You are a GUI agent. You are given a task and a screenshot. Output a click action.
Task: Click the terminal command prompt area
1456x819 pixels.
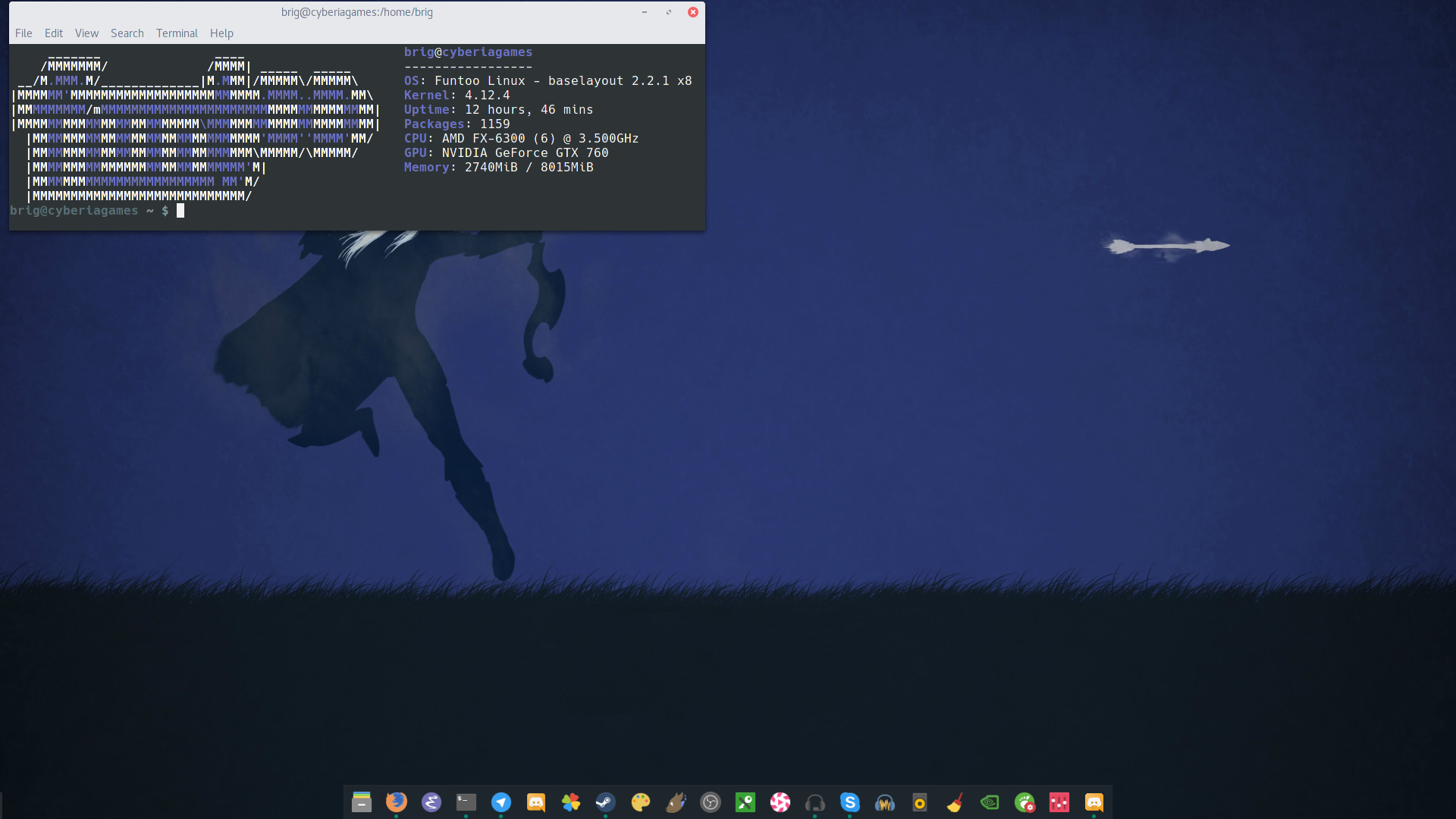(180, 211)
